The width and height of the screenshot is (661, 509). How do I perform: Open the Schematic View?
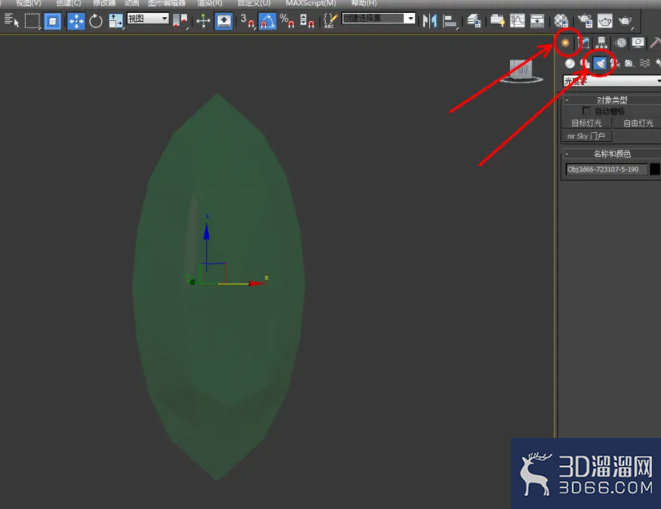point(537,21)
